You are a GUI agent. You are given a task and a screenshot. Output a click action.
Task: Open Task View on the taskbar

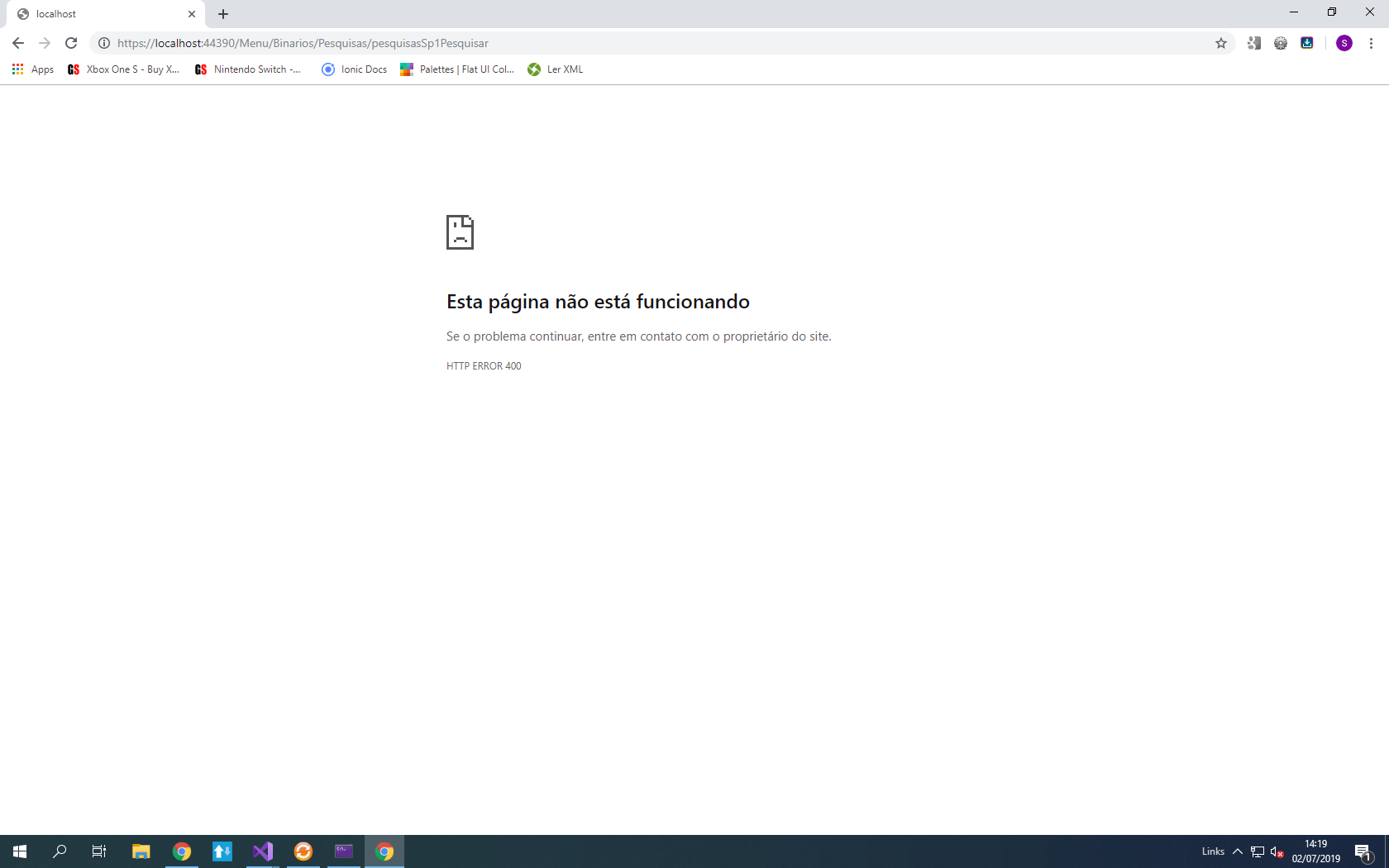(x=99, y=851)
